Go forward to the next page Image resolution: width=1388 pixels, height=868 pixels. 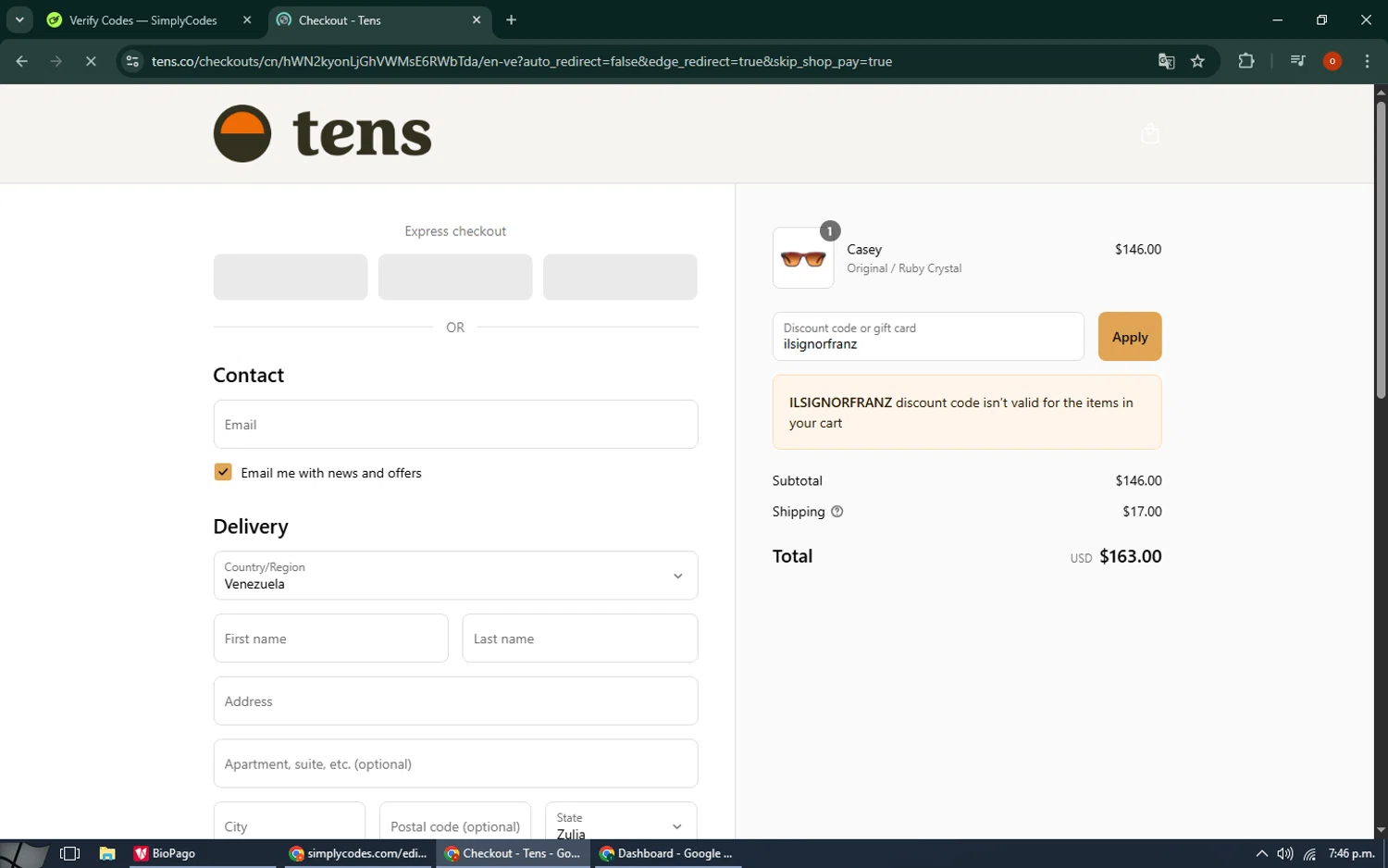click(56, 61)
